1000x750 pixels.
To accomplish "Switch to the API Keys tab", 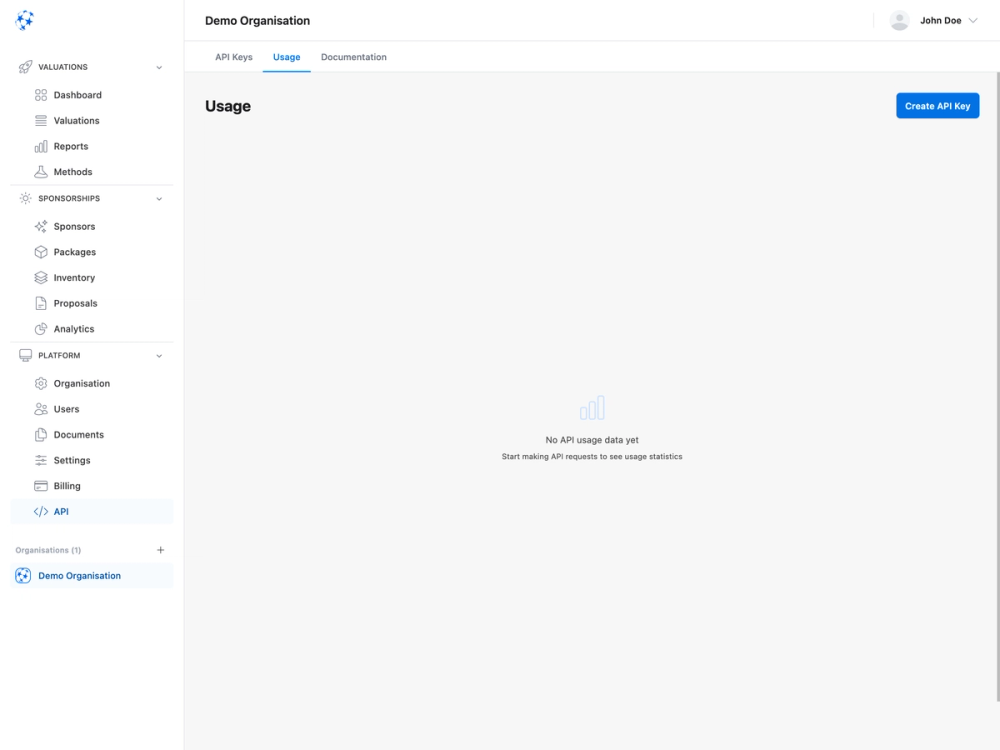I will coord(232,57).
